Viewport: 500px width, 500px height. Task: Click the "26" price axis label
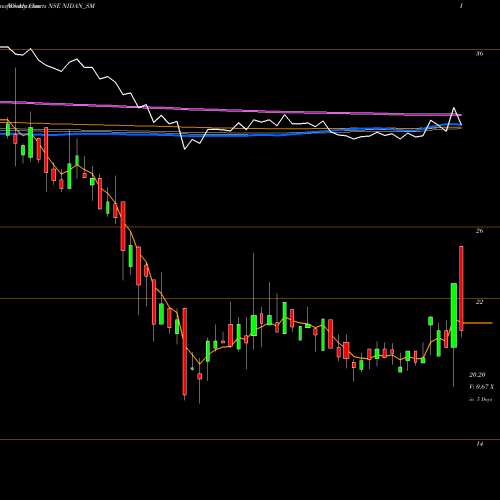pyautogui.click(x=479, y=231)
